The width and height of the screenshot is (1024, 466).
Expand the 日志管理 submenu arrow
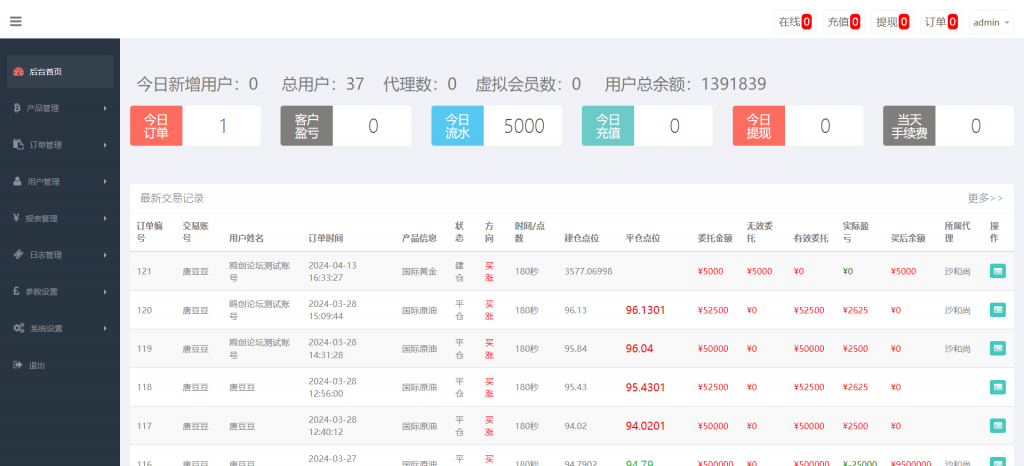point(105,255)
